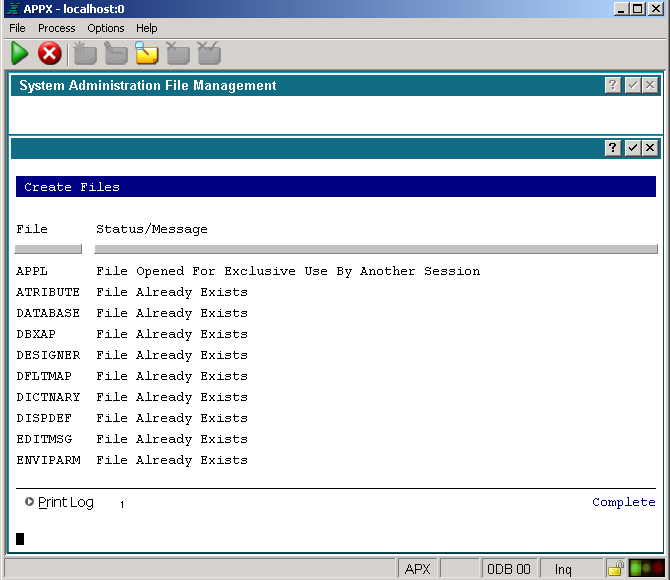Image resolution: width=670 pixels, height=580 pixels.
Task: Open the Help menu
Action: point(147,28)
